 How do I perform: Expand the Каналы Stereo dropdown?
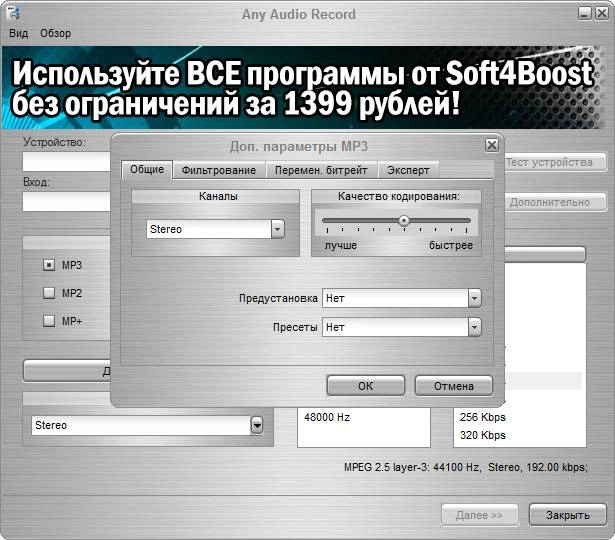point(277,229)
